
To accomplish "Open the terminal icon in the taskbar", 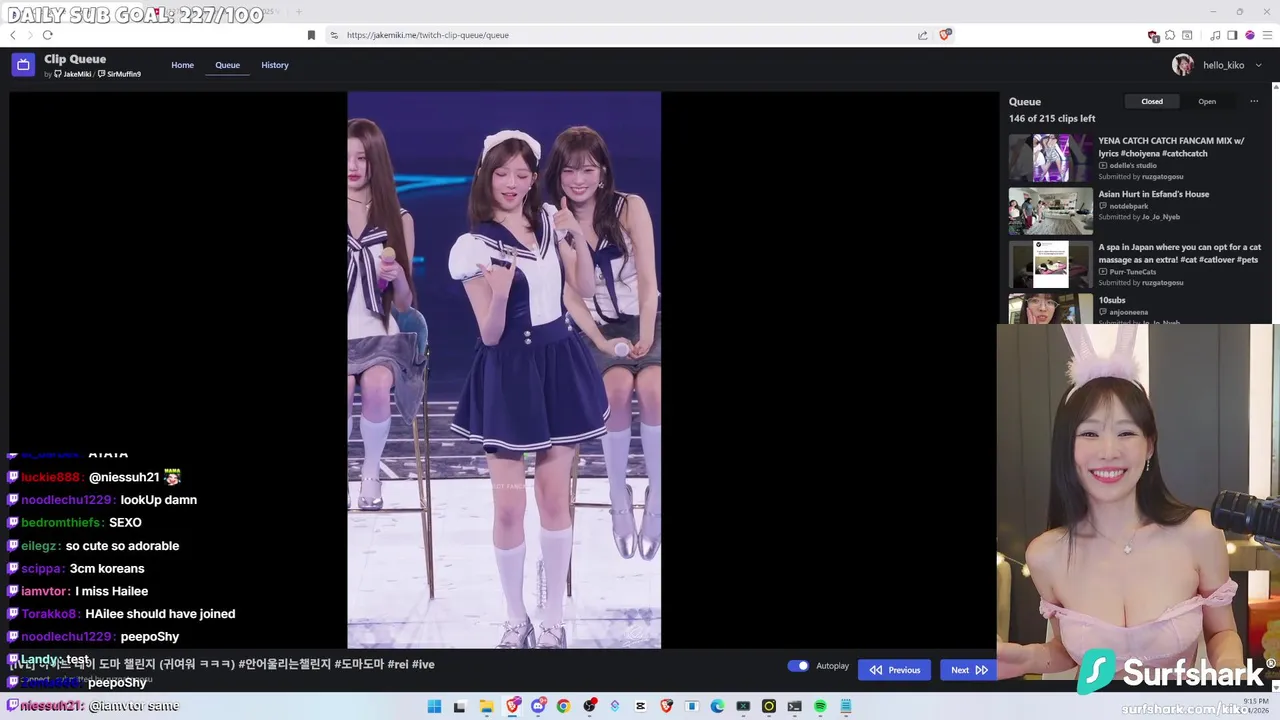I will 794,707.
